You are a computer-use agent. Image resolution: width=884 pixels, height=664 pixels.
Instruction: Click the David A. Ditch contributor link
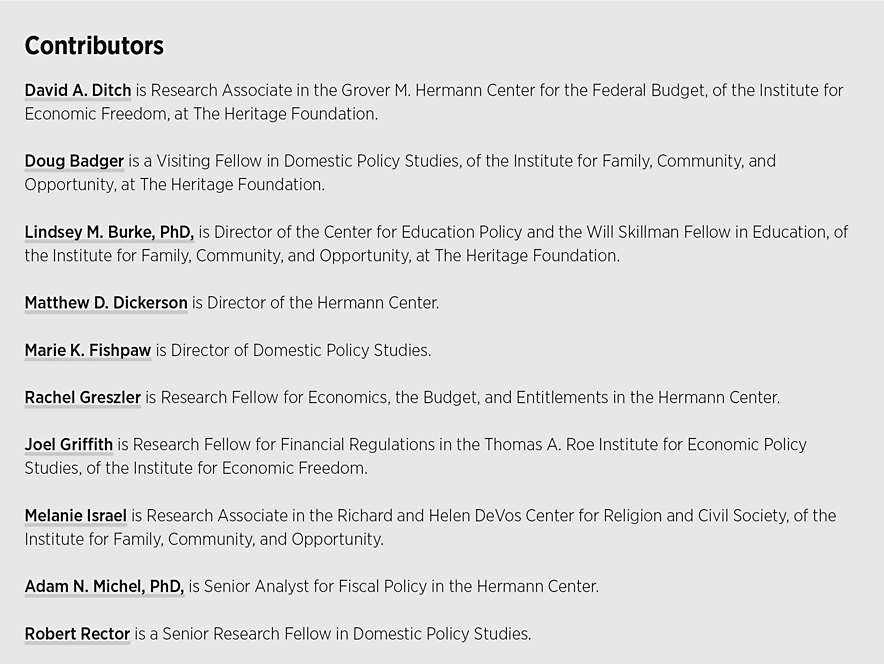point(78,91)
